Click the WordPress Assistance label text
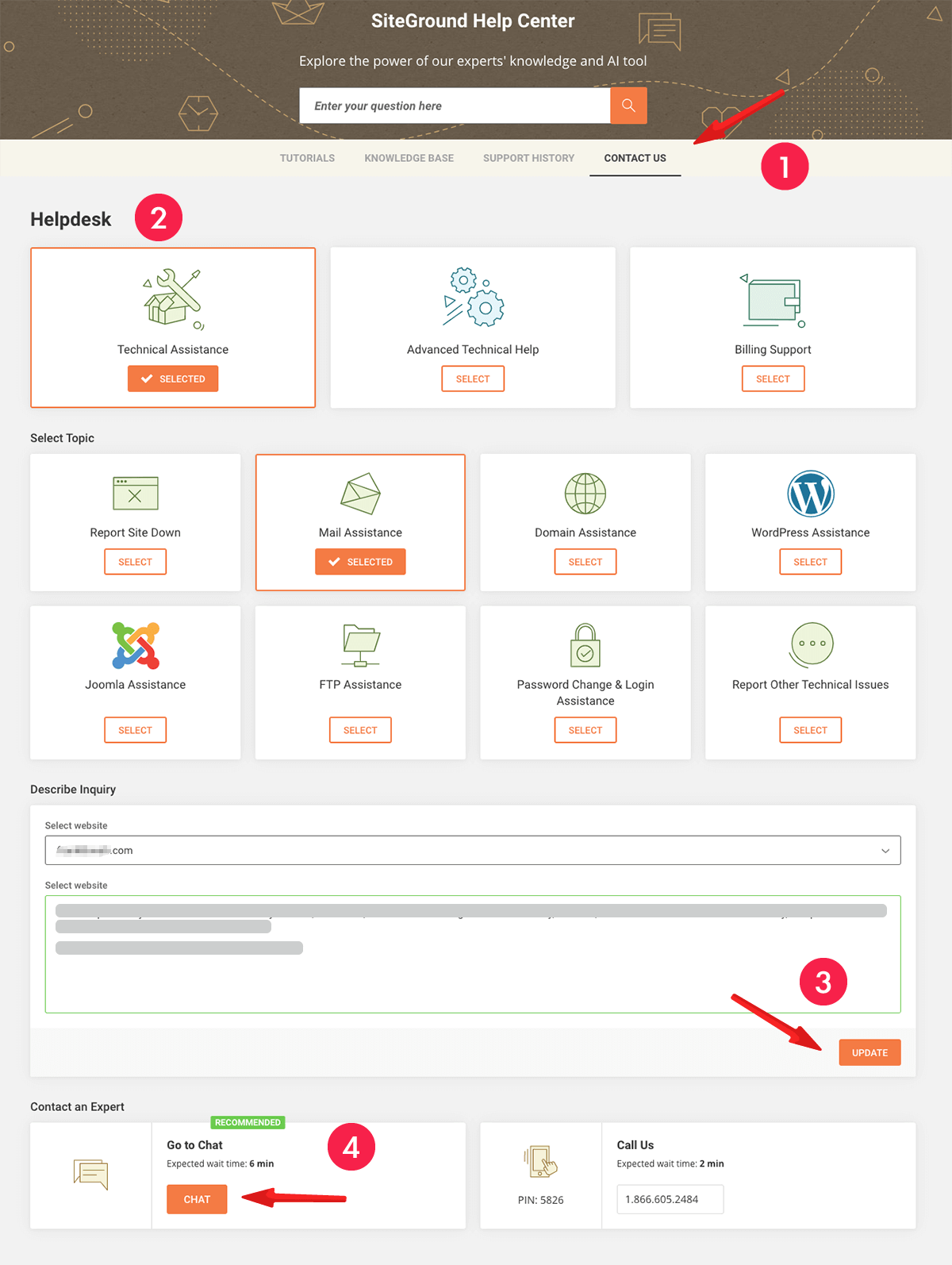952x1265 pixels. (x=811, y=533)
